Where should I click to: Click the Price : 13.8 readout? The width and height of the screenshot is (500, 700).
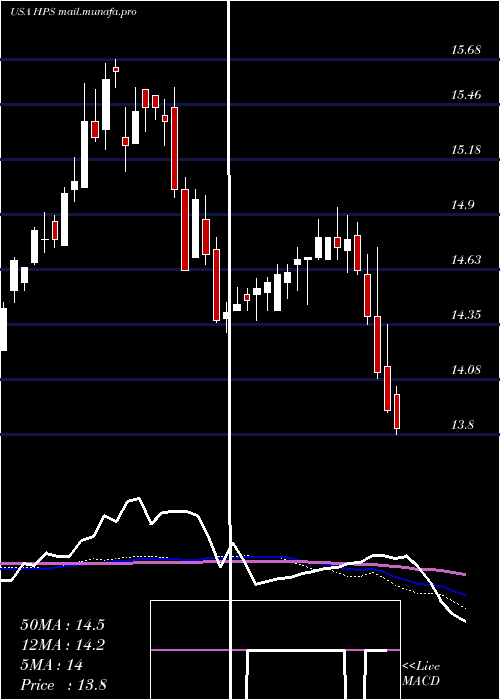pos(63,685)
